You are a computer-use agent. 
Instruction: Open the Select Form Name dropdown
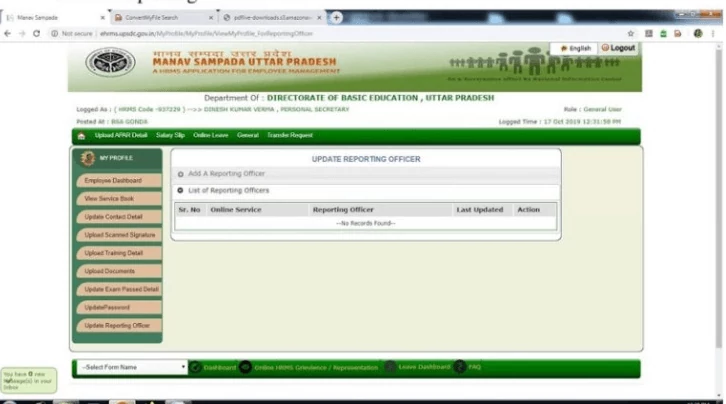point(132,367)
